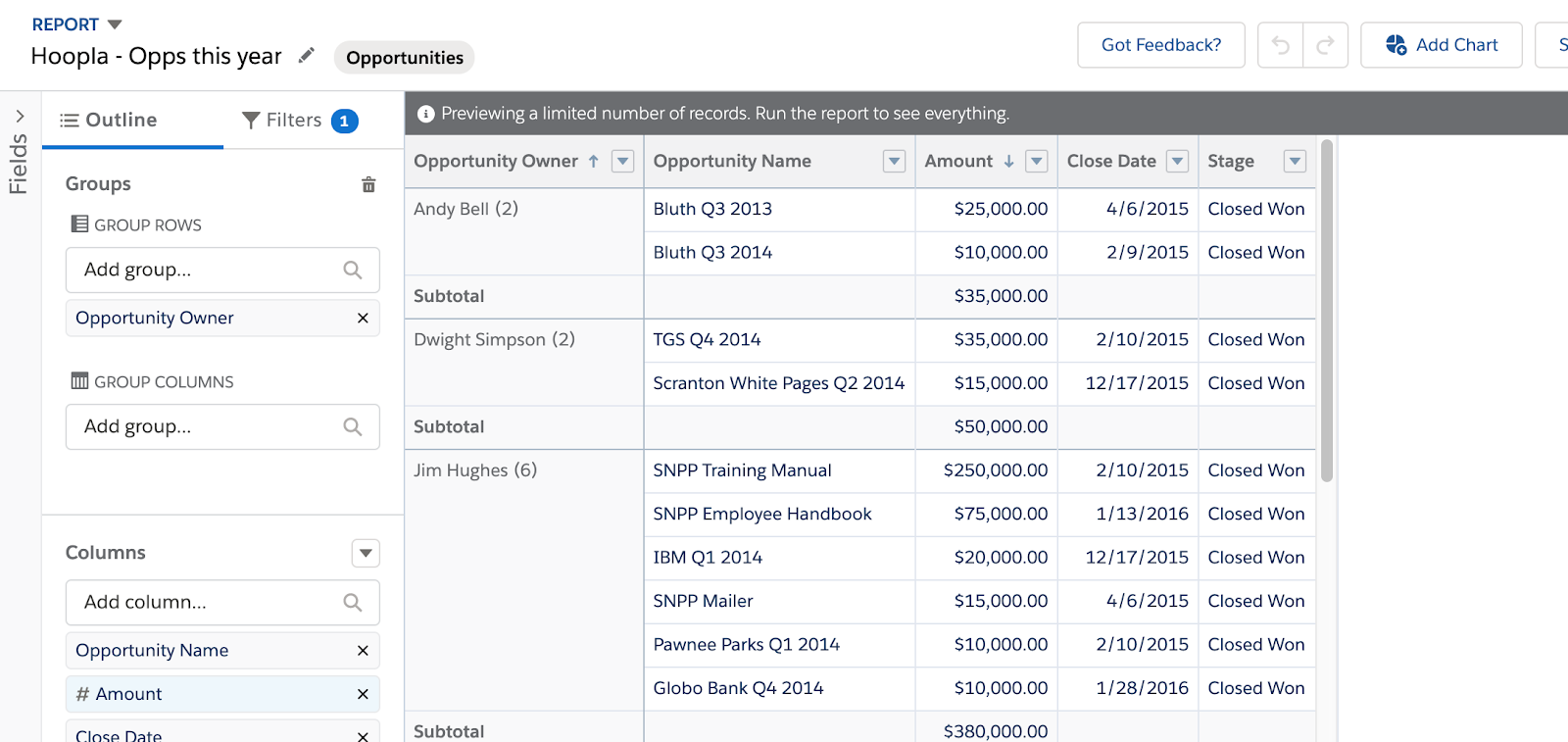The image size is (1568, 742).
Task: Click the redo arrow button
Action: point(1326,45)
